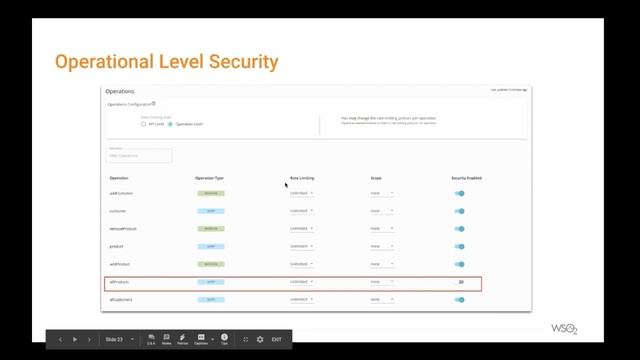Open Rate Limiting dropdown for addCustomer
Image resolution: width=640 pixels, height=360 pixels.
(302, 193)
